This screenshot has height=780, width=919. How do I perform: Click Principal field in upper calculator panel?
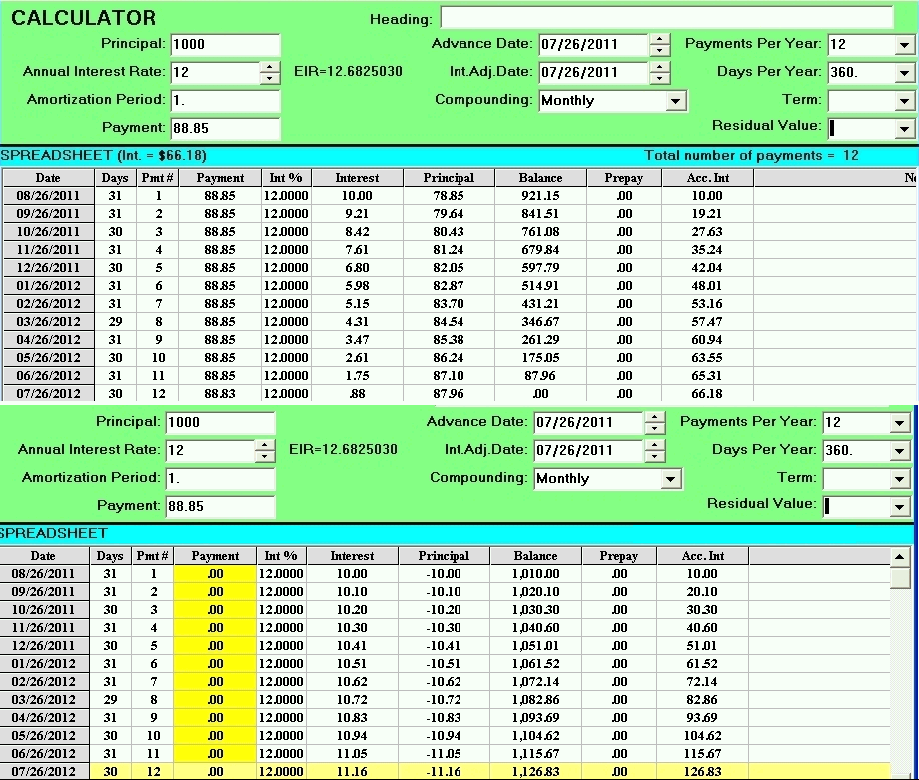pos(225,44)
